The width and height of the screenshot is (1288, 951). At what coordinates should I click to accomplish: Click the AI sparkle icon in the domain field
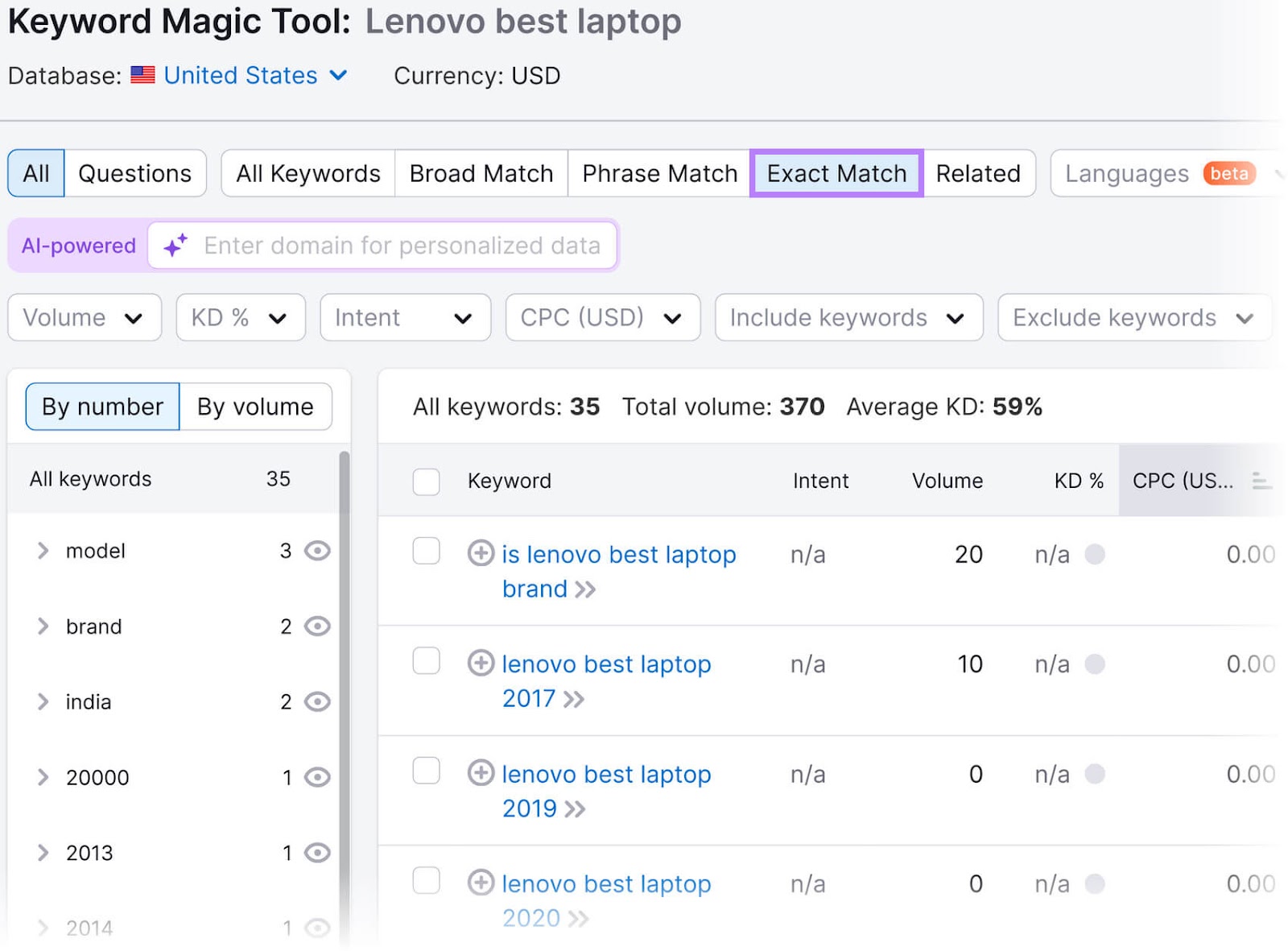(x=176, y=246)
